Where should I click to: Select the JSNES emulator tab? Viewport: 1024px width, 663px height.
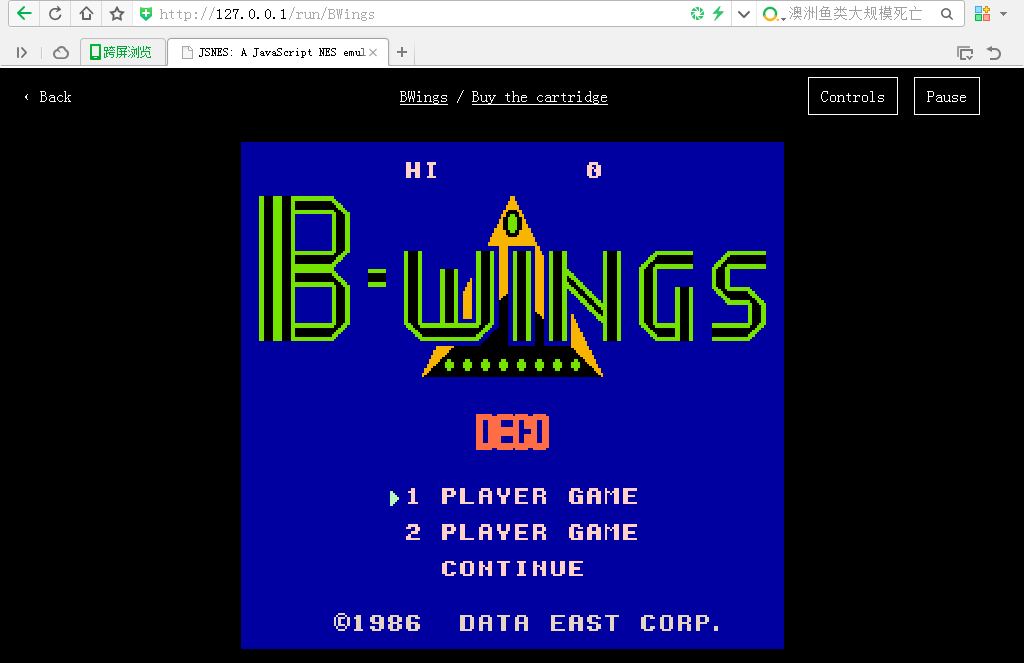point(278,52)
